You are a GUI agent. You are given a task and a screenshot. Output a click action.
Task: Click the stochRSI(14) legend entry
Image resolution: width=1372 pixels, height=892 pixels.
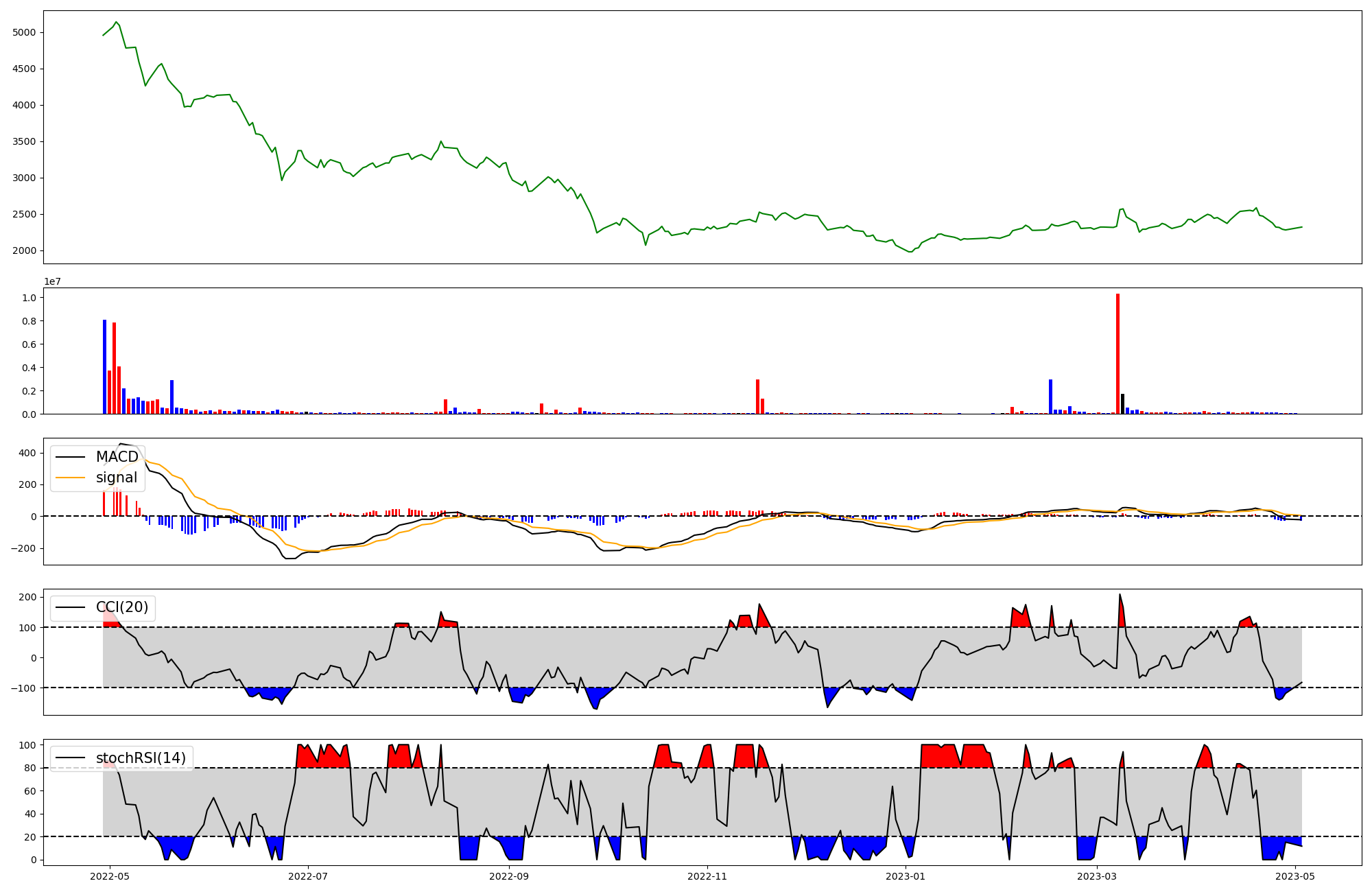[x=141, y=758]
